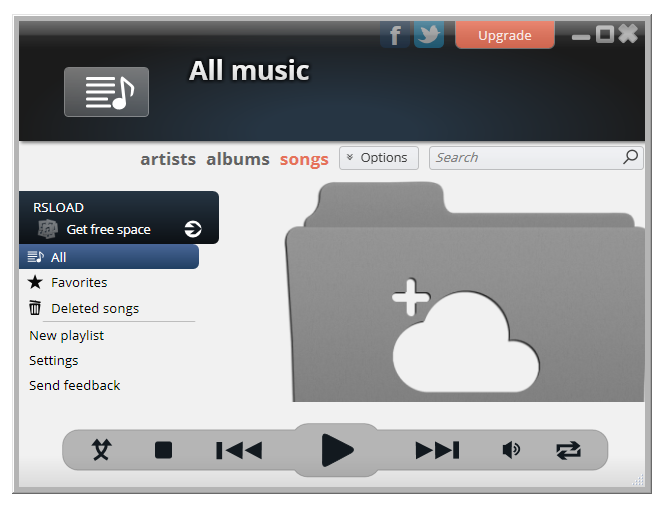
Task: Start playback with the Play button
Action: point(337,450)
